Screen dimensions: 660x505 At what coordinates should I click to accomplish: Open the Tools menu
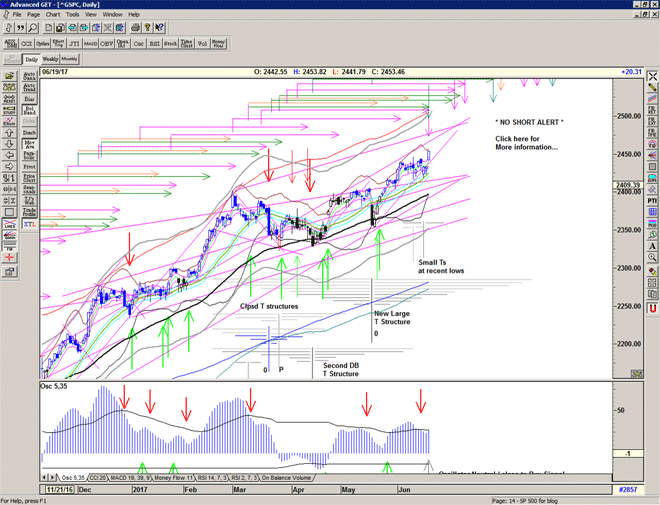(x=72, y=15)
